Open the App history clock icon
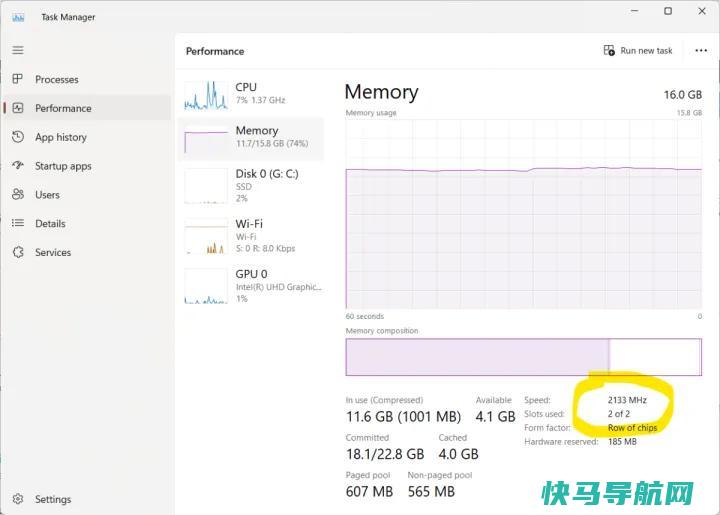 tap(18, 137)
